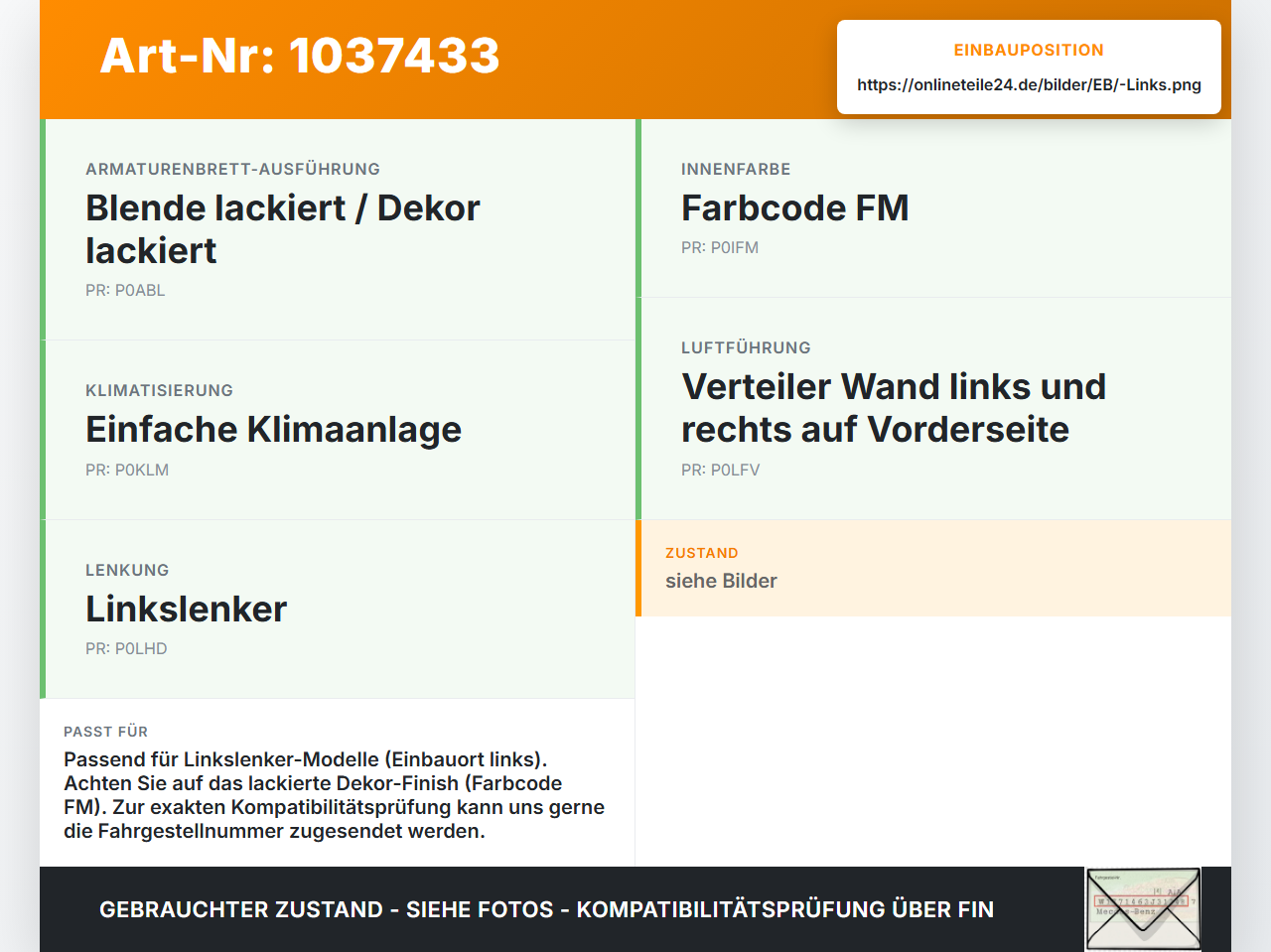Click the GEBRAUCHTER ZUSTAND footer banner text
The image size is (1271, 952).
(x=546, y=909)
